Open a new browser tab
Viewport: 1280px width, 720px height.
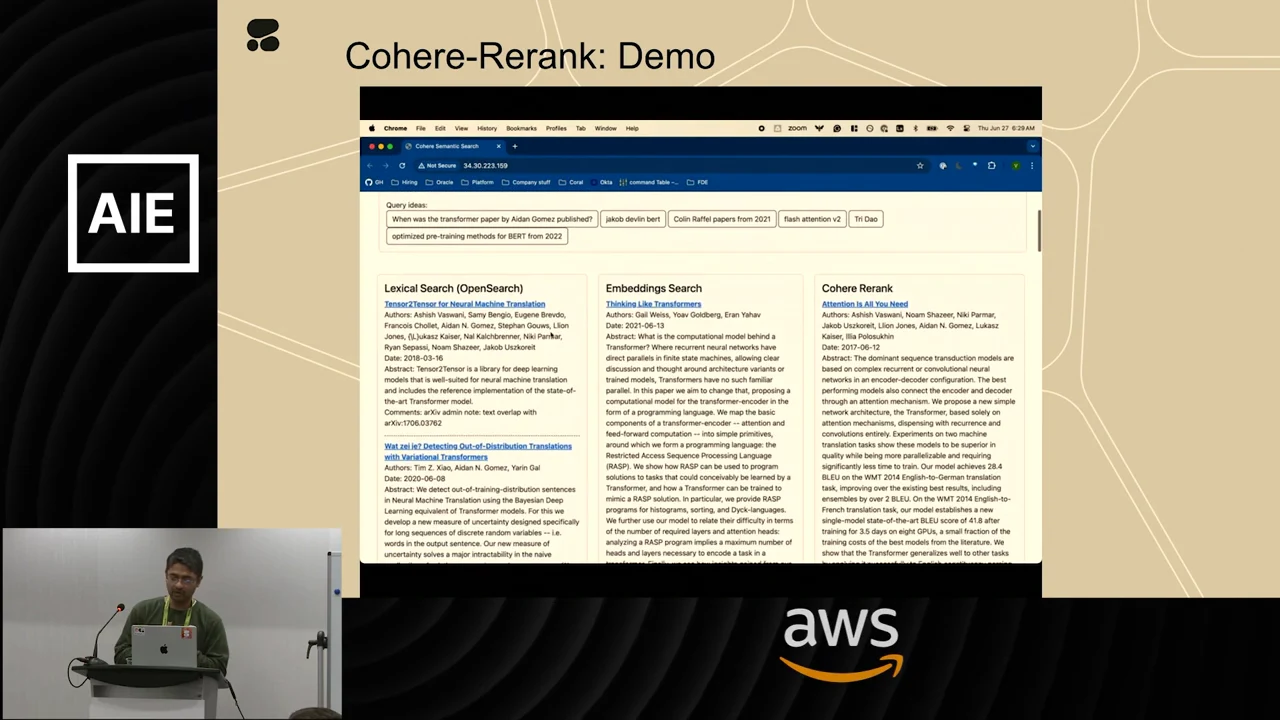click(515, 146)
